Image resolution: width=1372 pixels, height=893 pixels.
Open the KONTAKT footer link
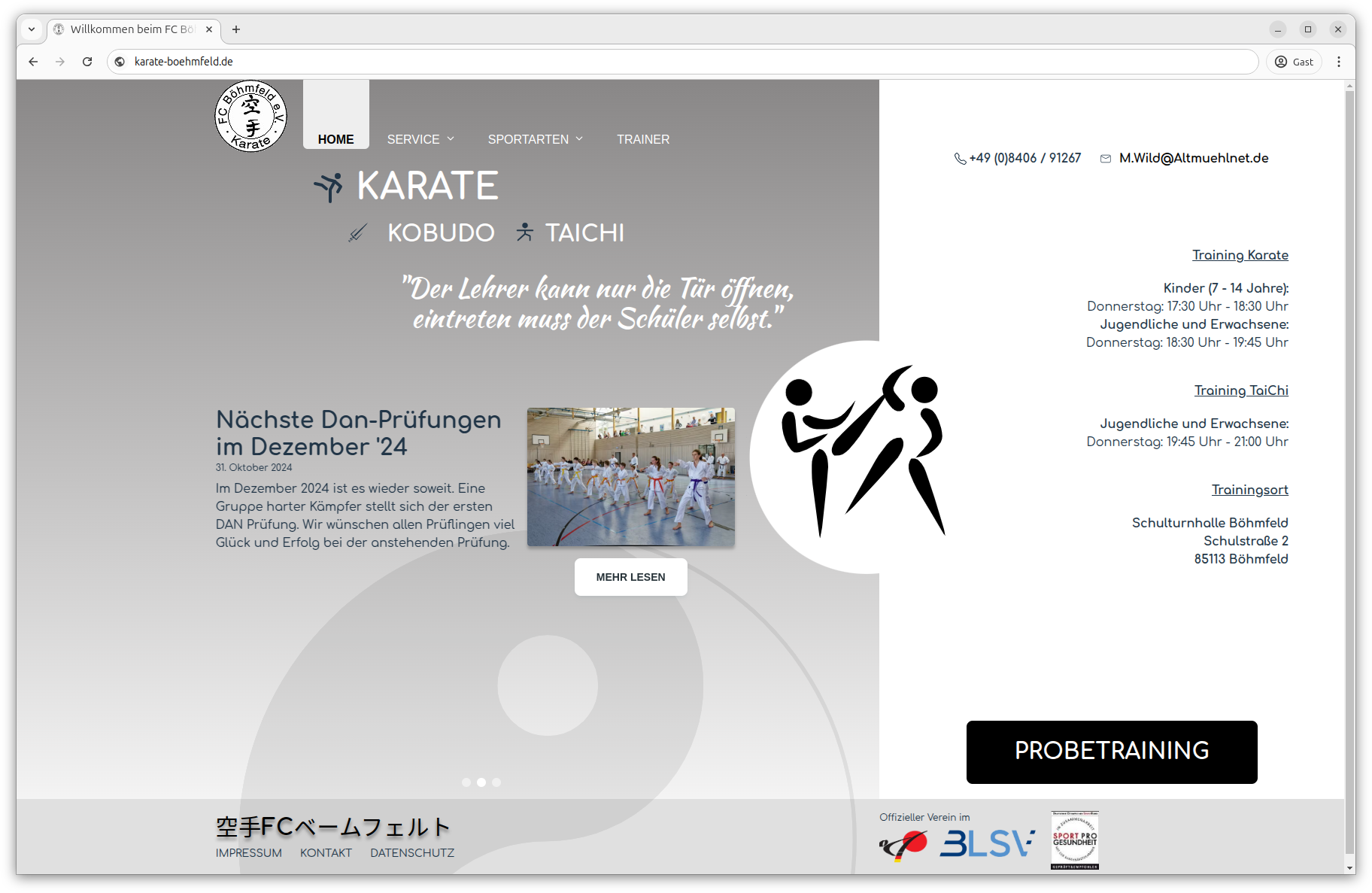pos(326,853)
